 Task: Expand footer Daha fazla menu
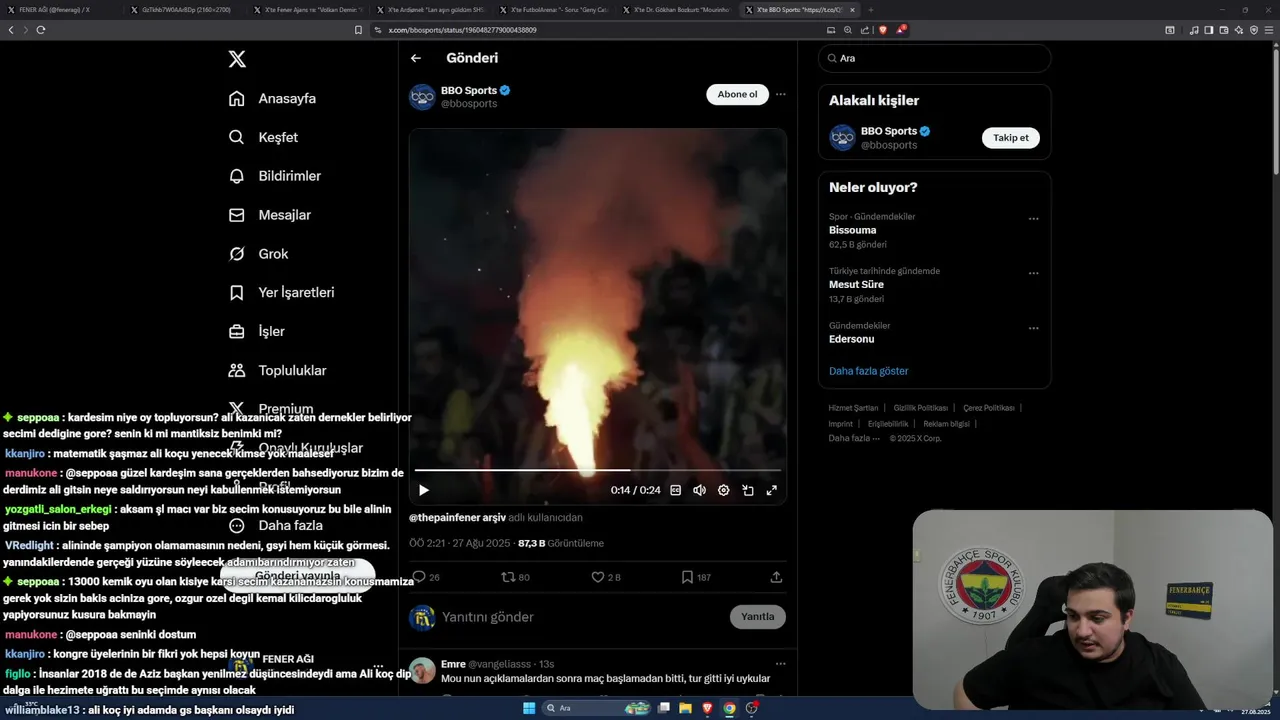tap(854, 438)
